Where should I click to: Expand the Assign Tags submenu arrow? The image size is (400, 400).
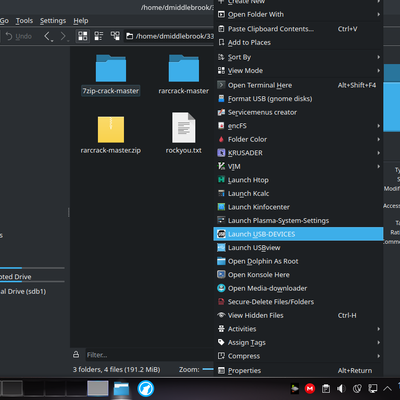(378, 342)
